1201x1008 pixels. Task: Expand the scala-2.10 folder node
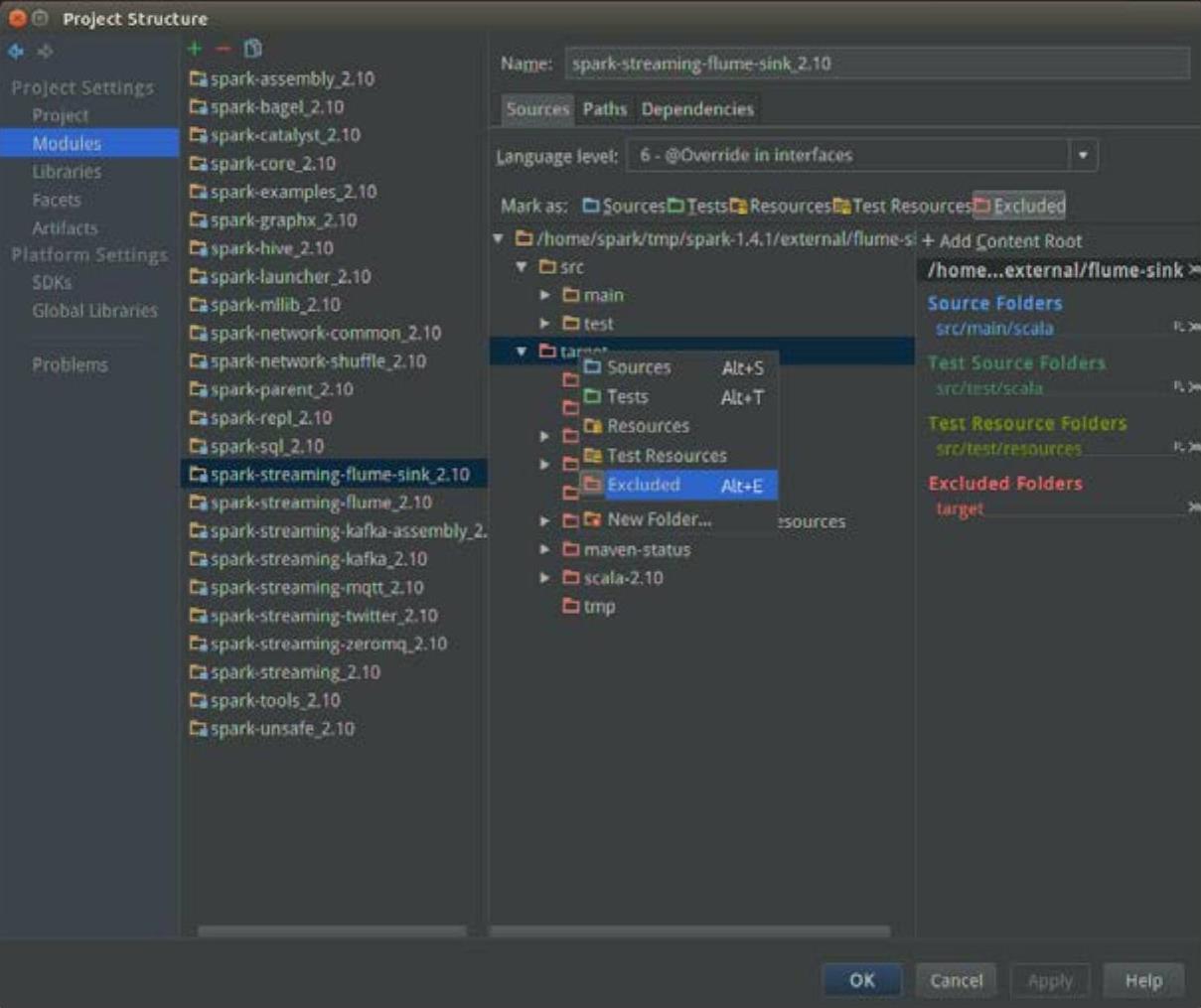click(x=544, y=577)
